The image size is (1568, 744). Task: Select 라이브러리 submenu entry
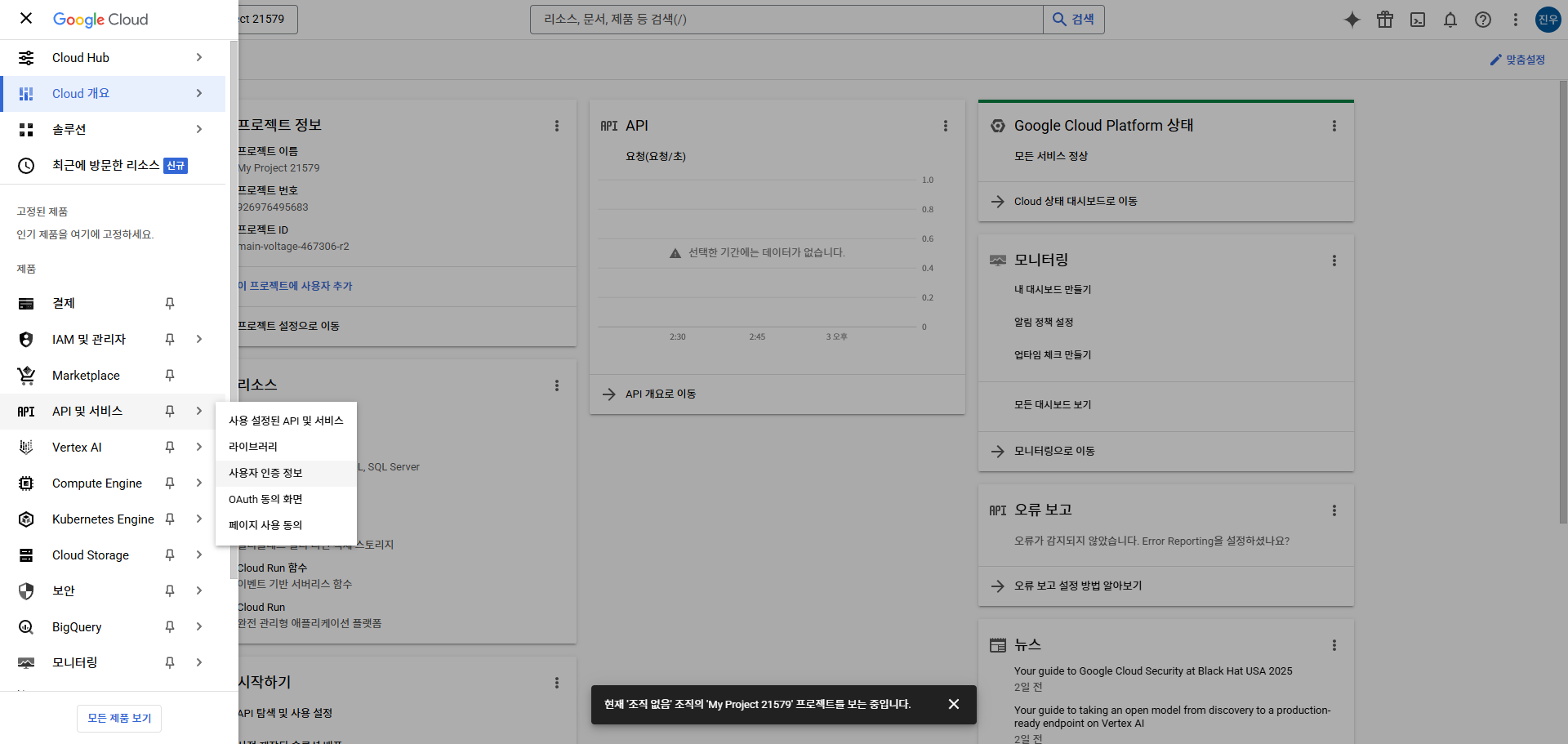point(286,447)
